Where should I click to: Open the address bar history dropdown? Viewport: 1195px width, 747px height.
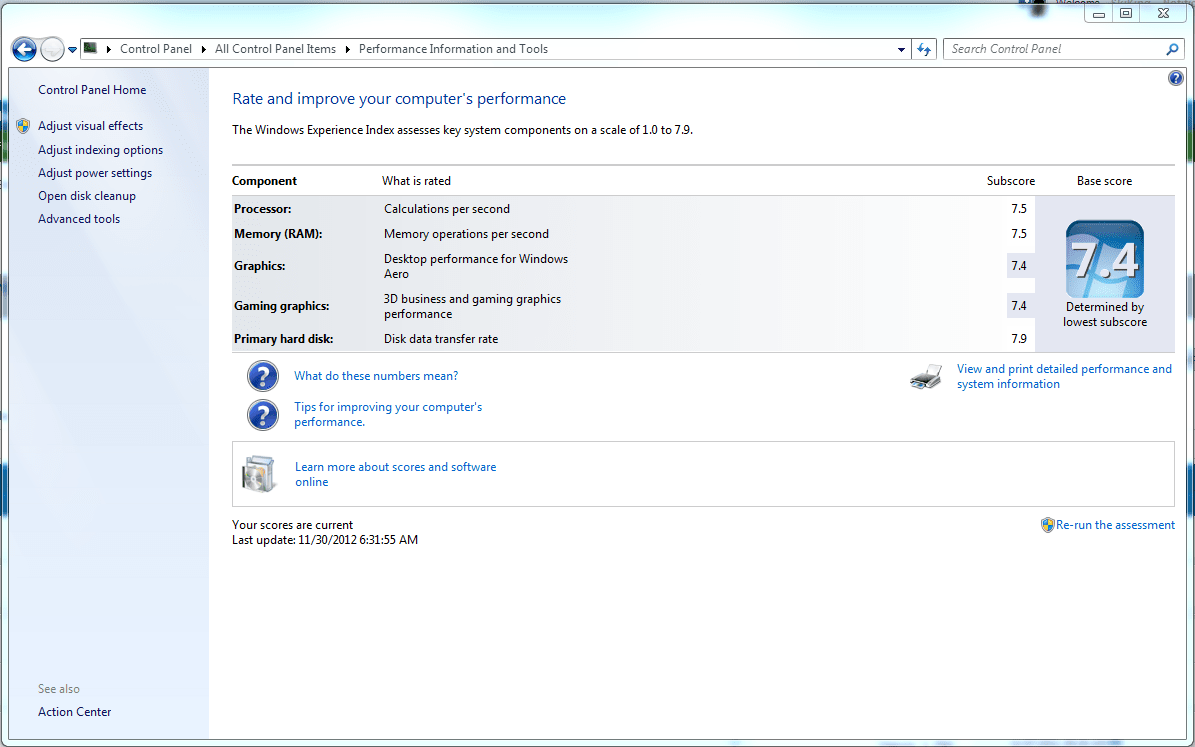point(902,50)
